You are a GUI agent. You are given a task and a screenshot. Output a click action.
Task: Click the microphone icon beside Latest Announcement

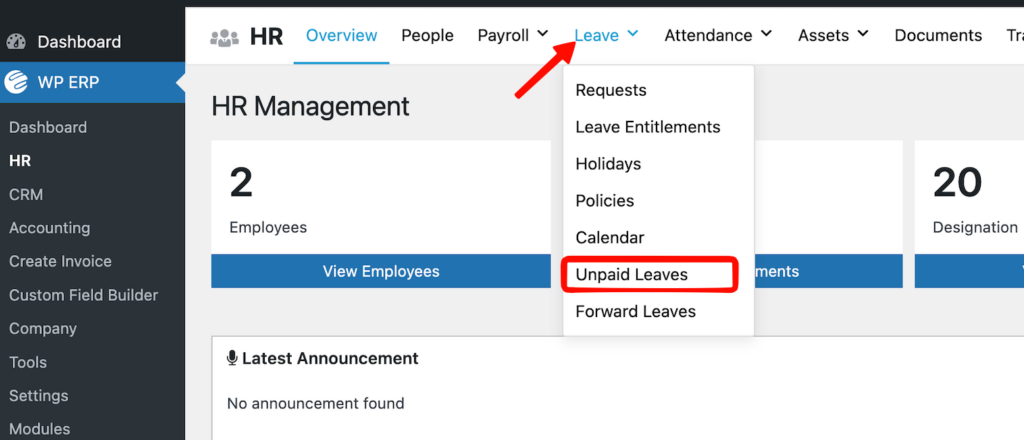click(x=232, y=358)
